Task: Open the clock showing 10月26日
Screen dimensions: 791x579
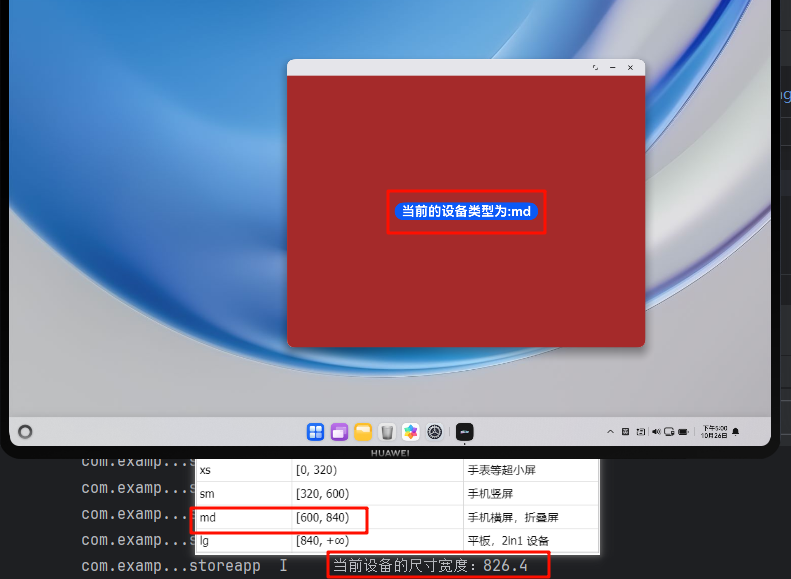Action: [714, 432]
